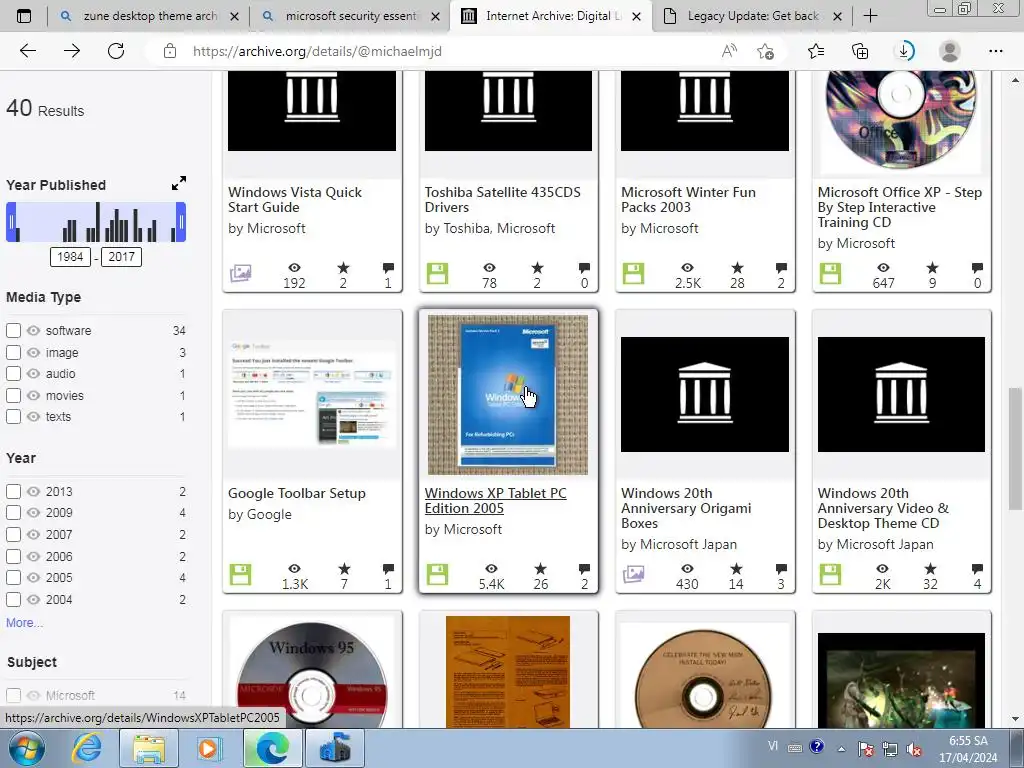Switch to Legacy Update tab
The image size is (1024, 768).
[x=752, y=16]
